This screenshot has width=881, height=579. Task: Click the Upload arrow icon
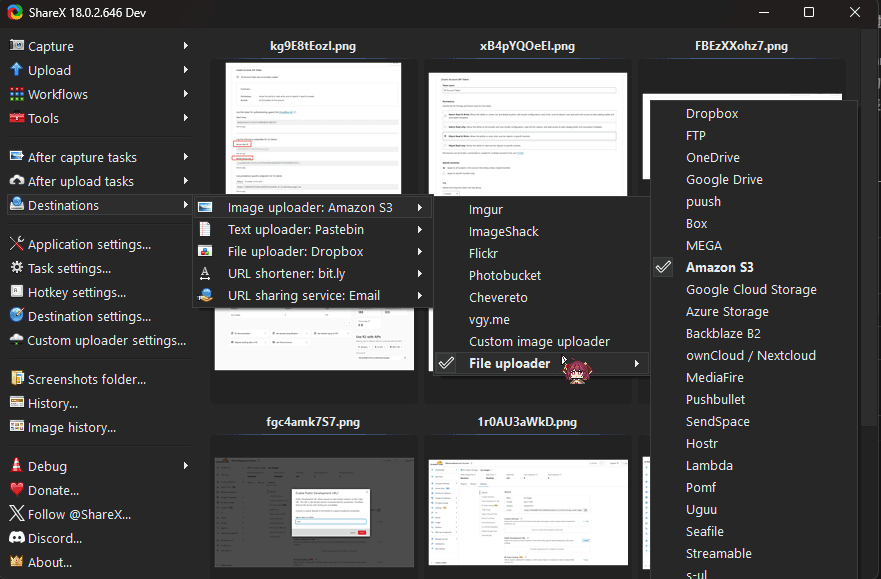[x=17, y=70]
